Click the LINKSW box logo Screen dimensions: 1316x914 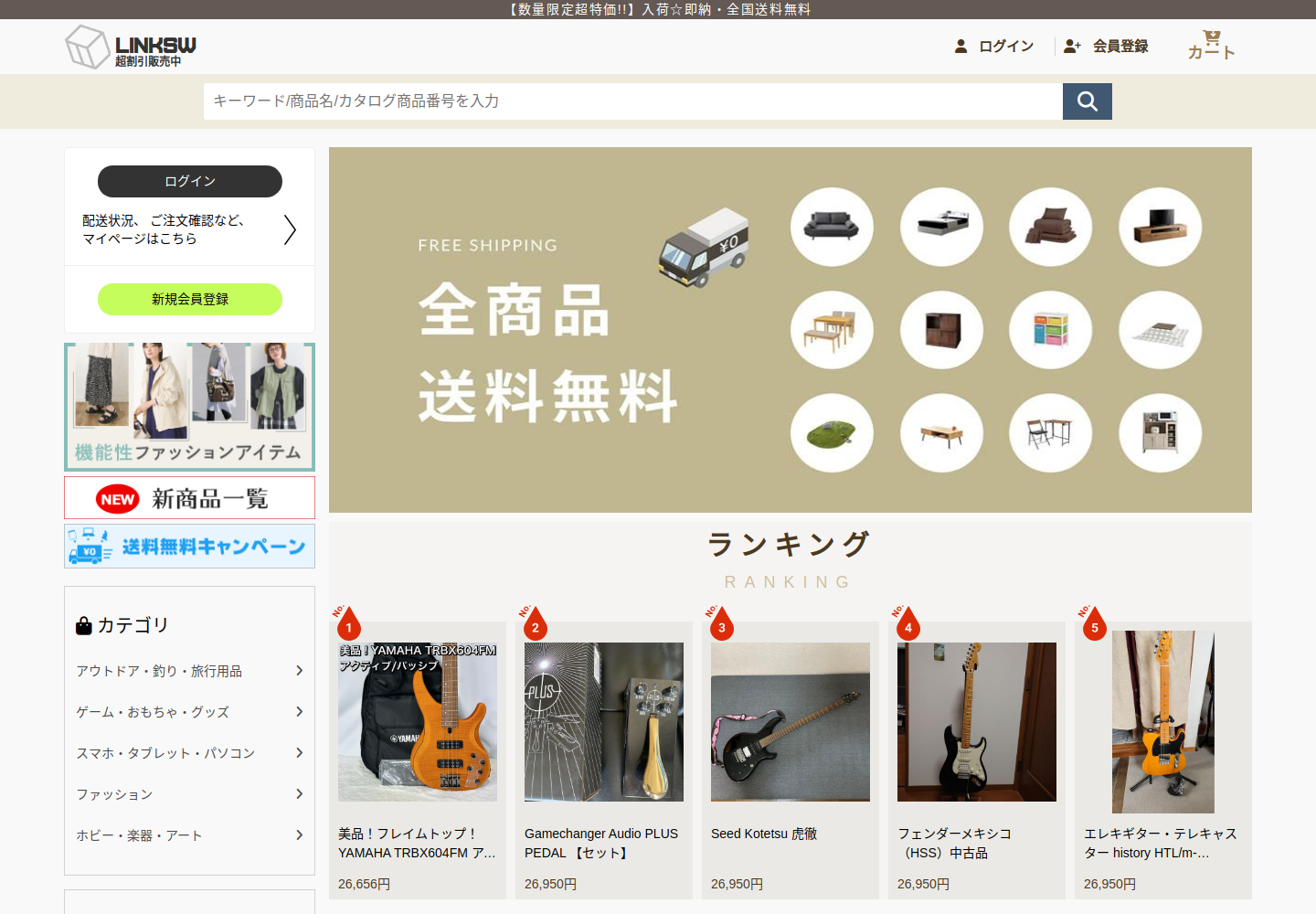point(131,47)
